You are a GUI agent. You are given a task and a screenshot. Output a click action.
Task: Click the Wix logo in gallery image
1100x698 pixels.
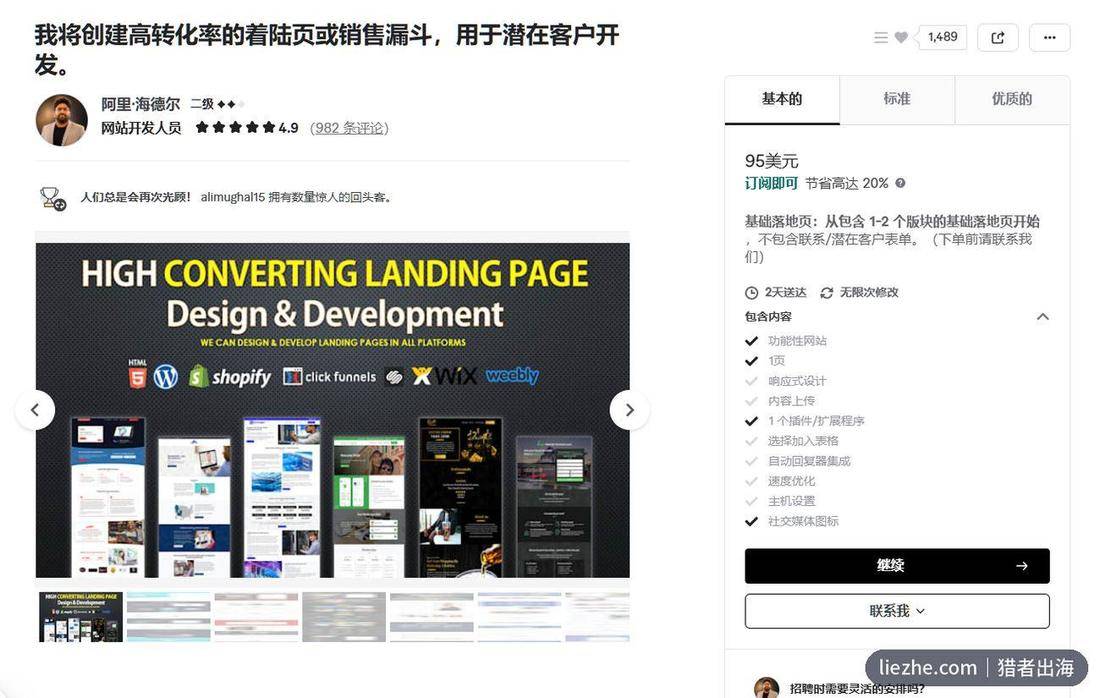click(x=445, y=376)
